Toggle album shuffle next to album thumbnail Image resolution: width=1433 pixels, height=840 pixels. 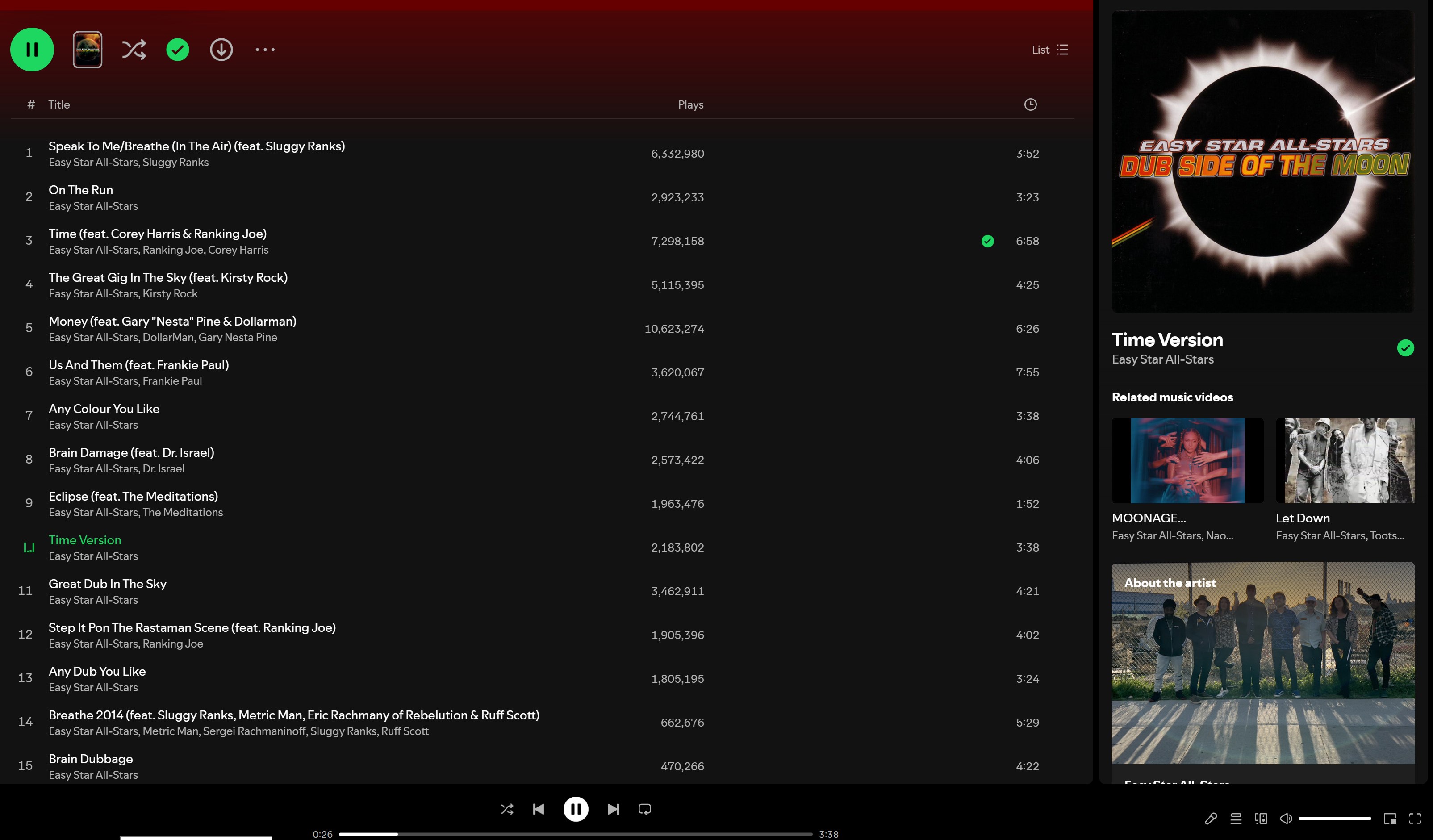(x=134, y=50)
